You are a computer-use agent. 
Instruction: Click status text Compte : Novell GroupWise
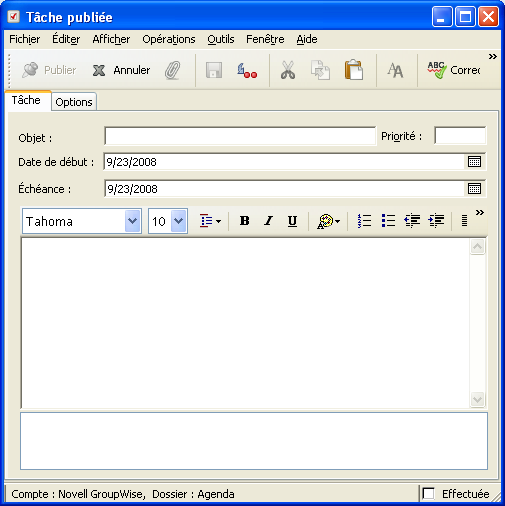78,494
